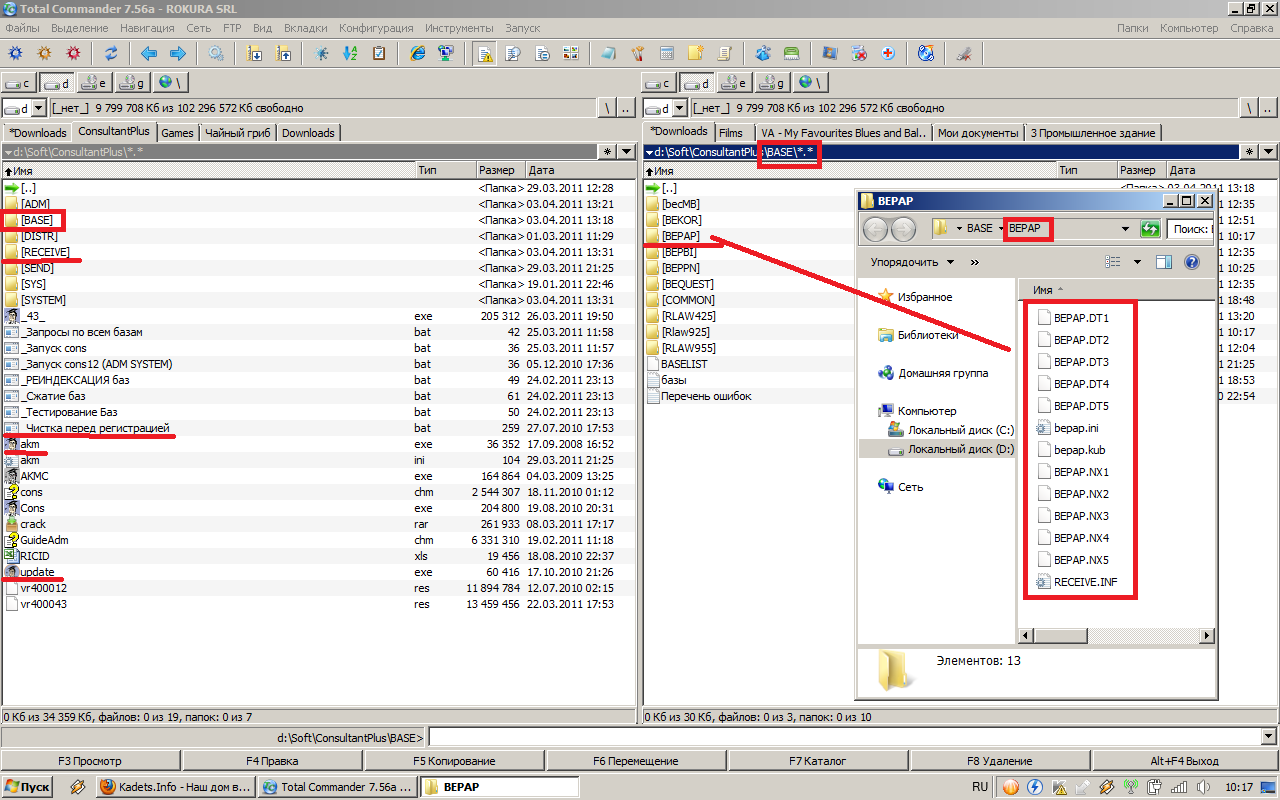This screenshot has height=800, width=1280.
Task: Click F8 Удаление button
Action: (x=1000, y=761)
